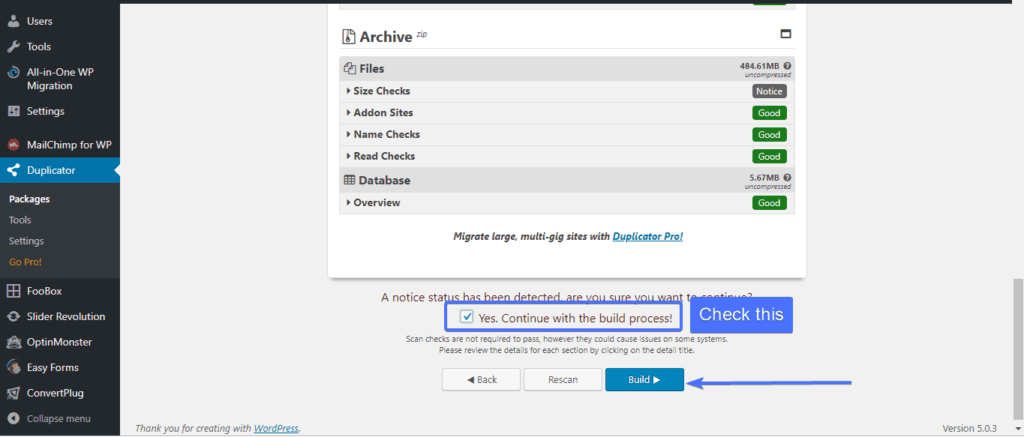
Task: Check 'Yes. Continue with the build process!'
Action: click(x=467, y=317)
